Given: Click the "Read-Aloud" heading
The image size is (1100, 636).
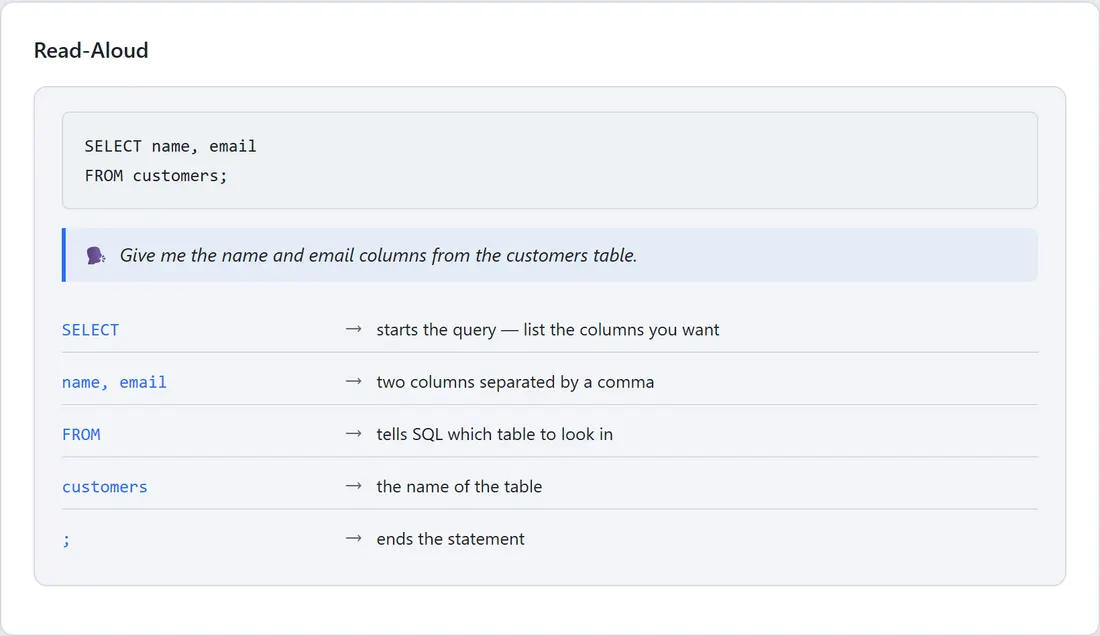Looking at the screenshot, I should (91, 50).
